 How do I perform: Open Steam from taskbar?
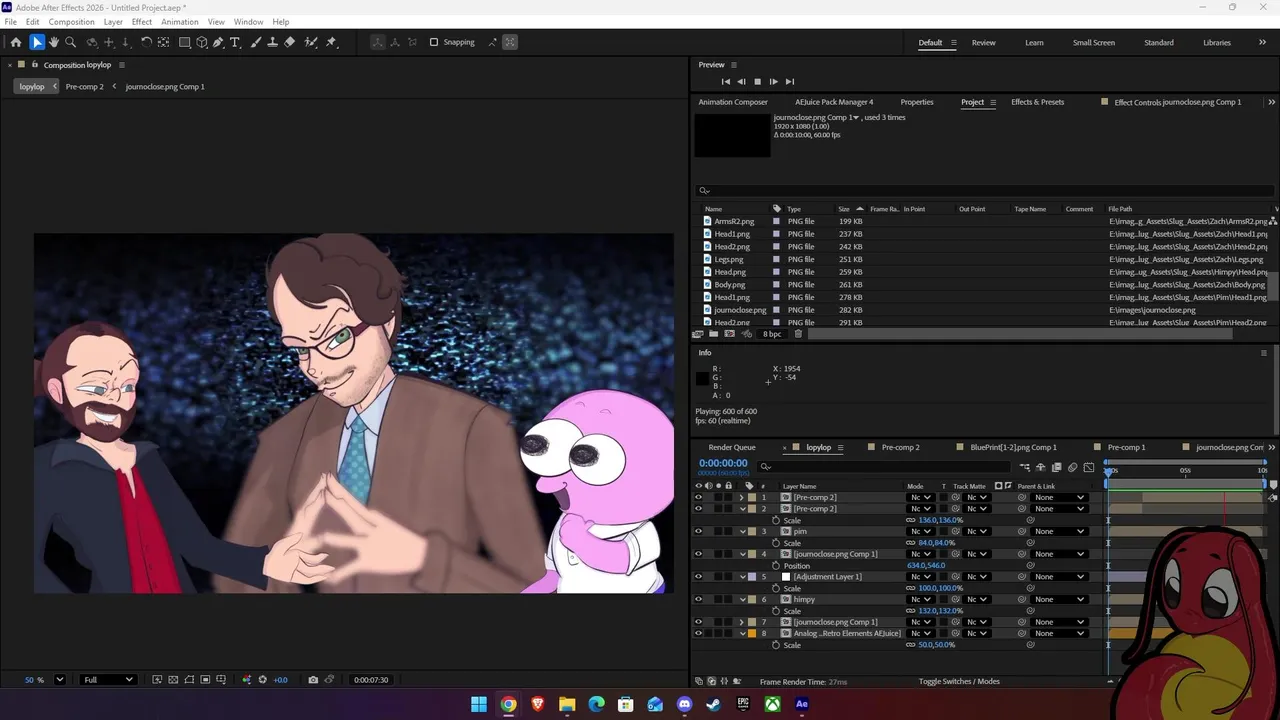(x=713, y=704)
